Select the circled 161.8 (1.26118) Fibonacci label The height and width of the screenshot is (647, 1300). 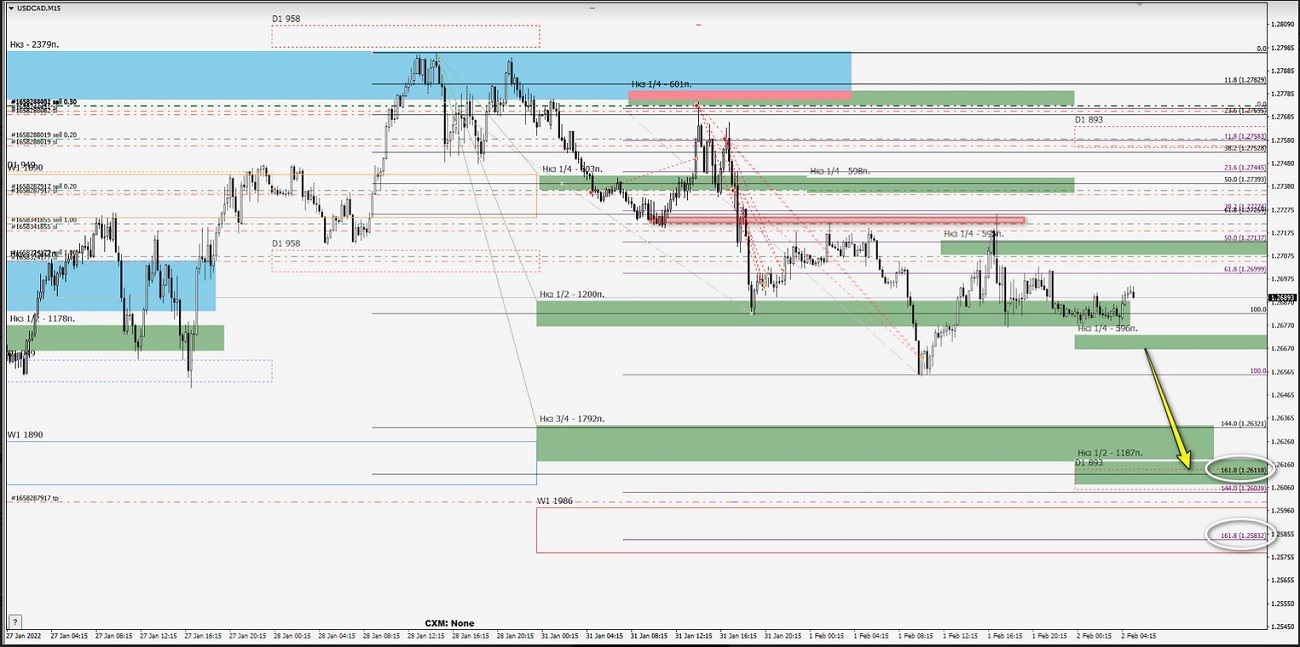pos(1238,469)
